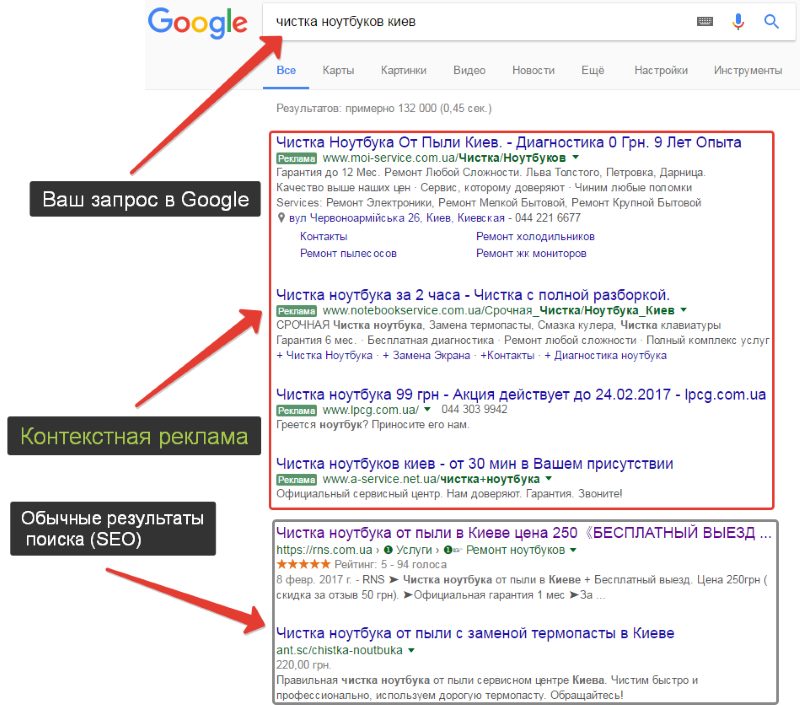Switch to the Карты tab
800x705 pixels.
[x=338, y=70]
